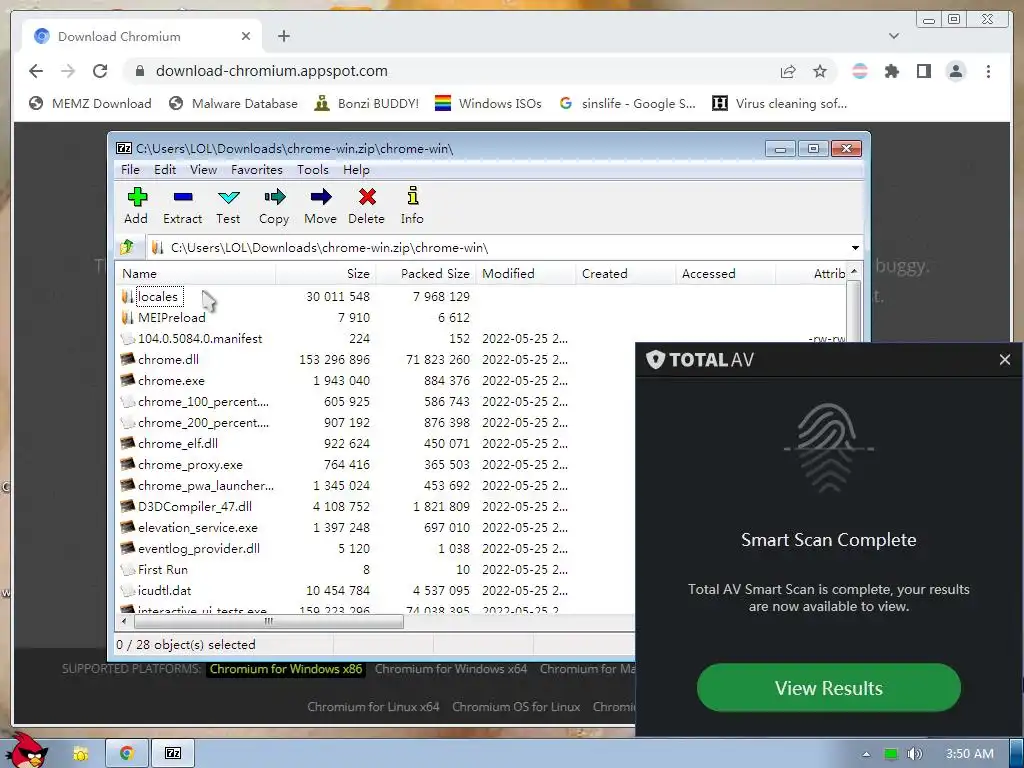Image resolution: width=1024 pixels, height=768 pixels.
Task: Expand the 7-Zip address path dropdown
Action: tap(855, 248)
